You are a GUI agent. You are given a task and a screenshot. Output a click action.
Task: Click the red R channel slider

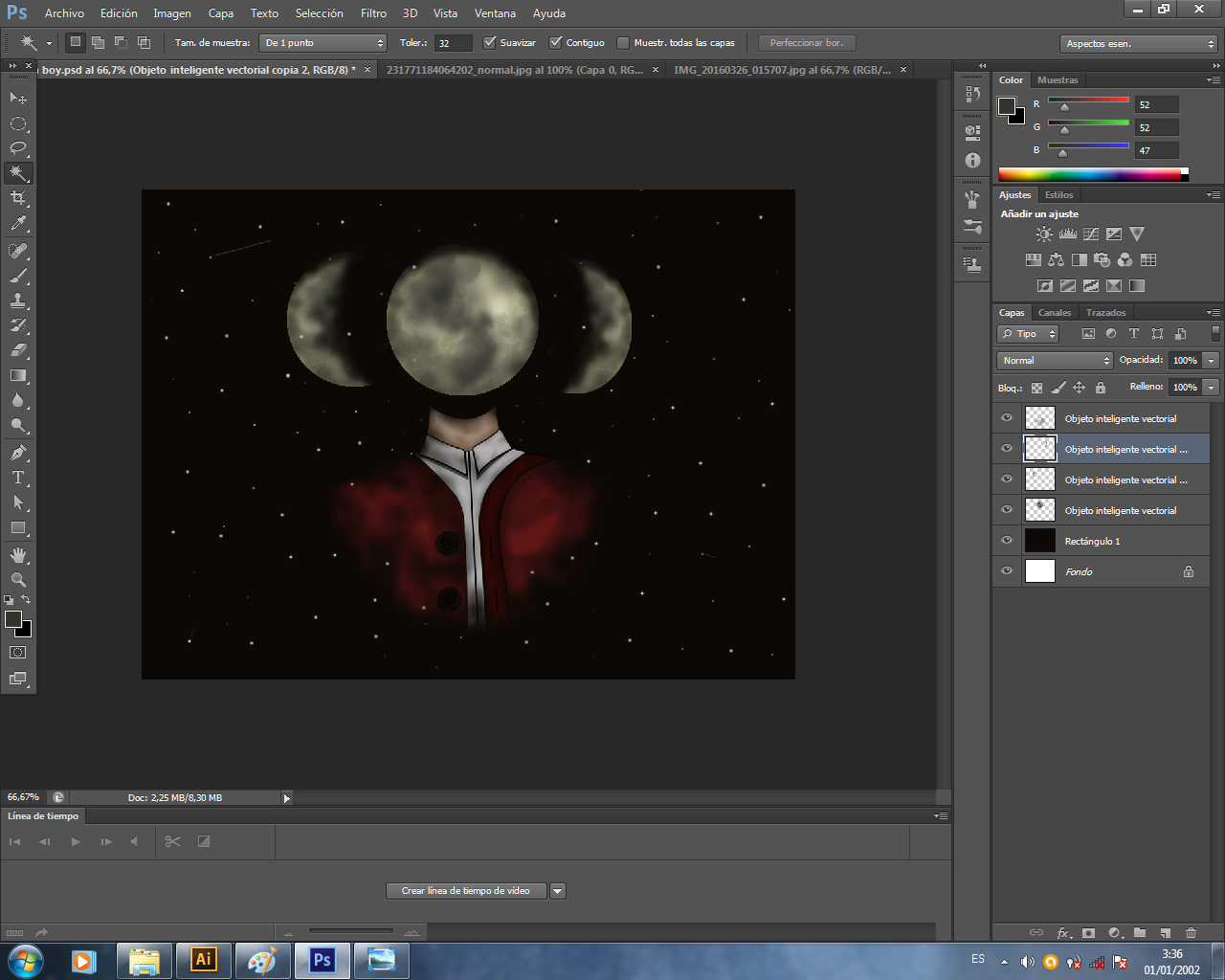pos(1089,100)
